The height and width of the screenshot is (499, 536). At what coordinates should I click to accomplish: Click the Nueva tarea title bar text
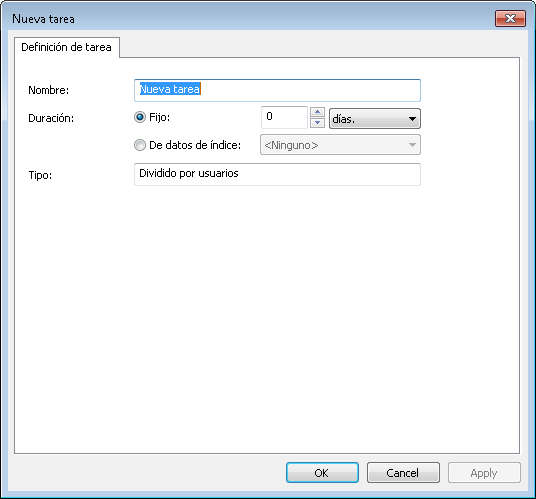point(43,19)
